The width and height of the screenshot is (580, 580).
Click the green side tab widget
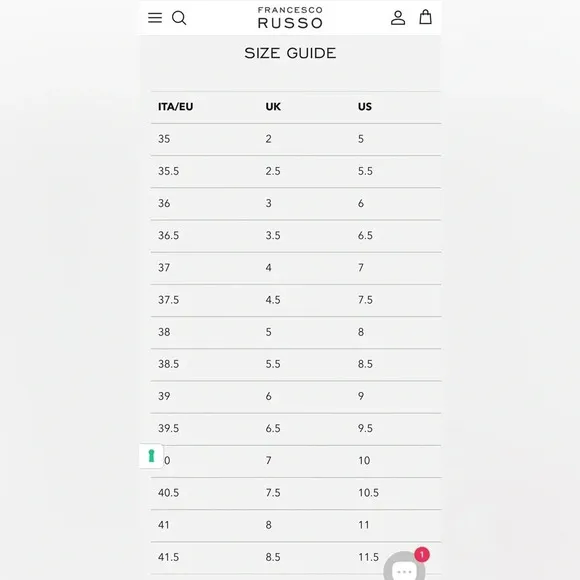coord(151,456)
